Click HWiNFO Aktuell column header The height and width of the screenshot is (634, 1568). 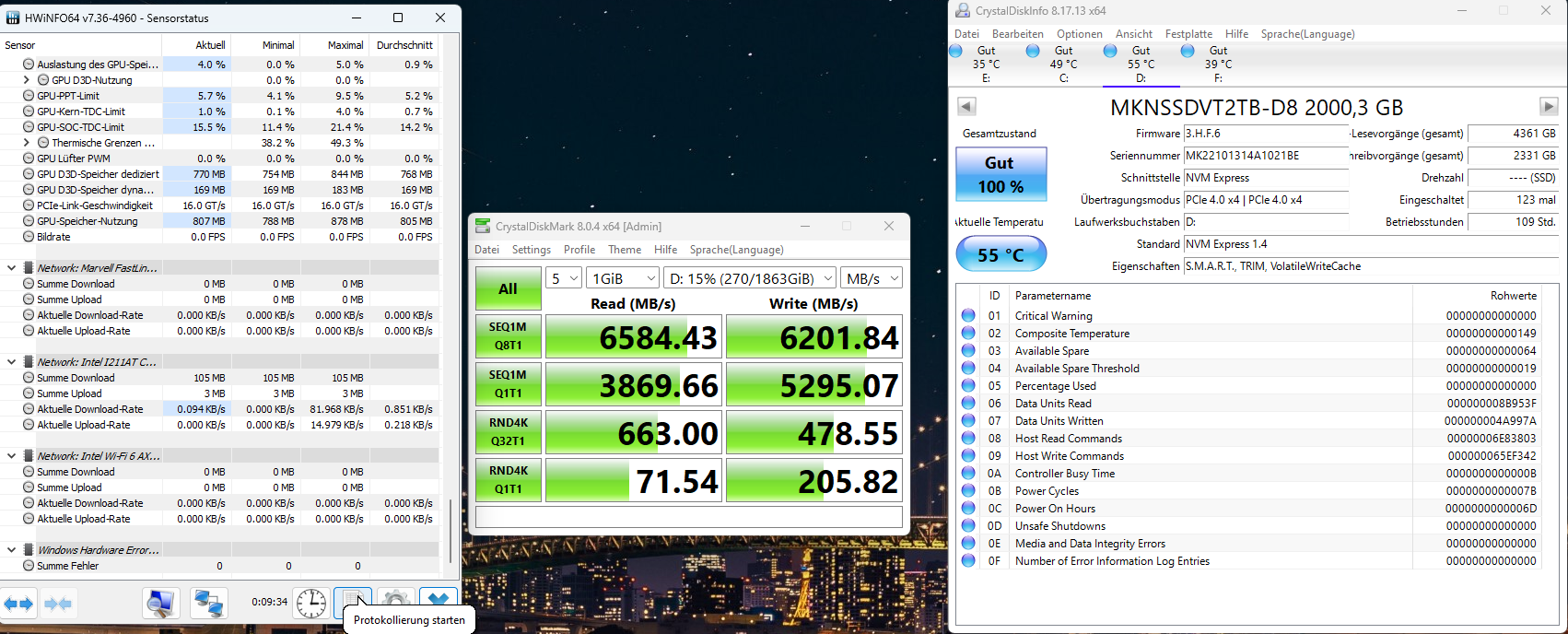tap(196, 44)
